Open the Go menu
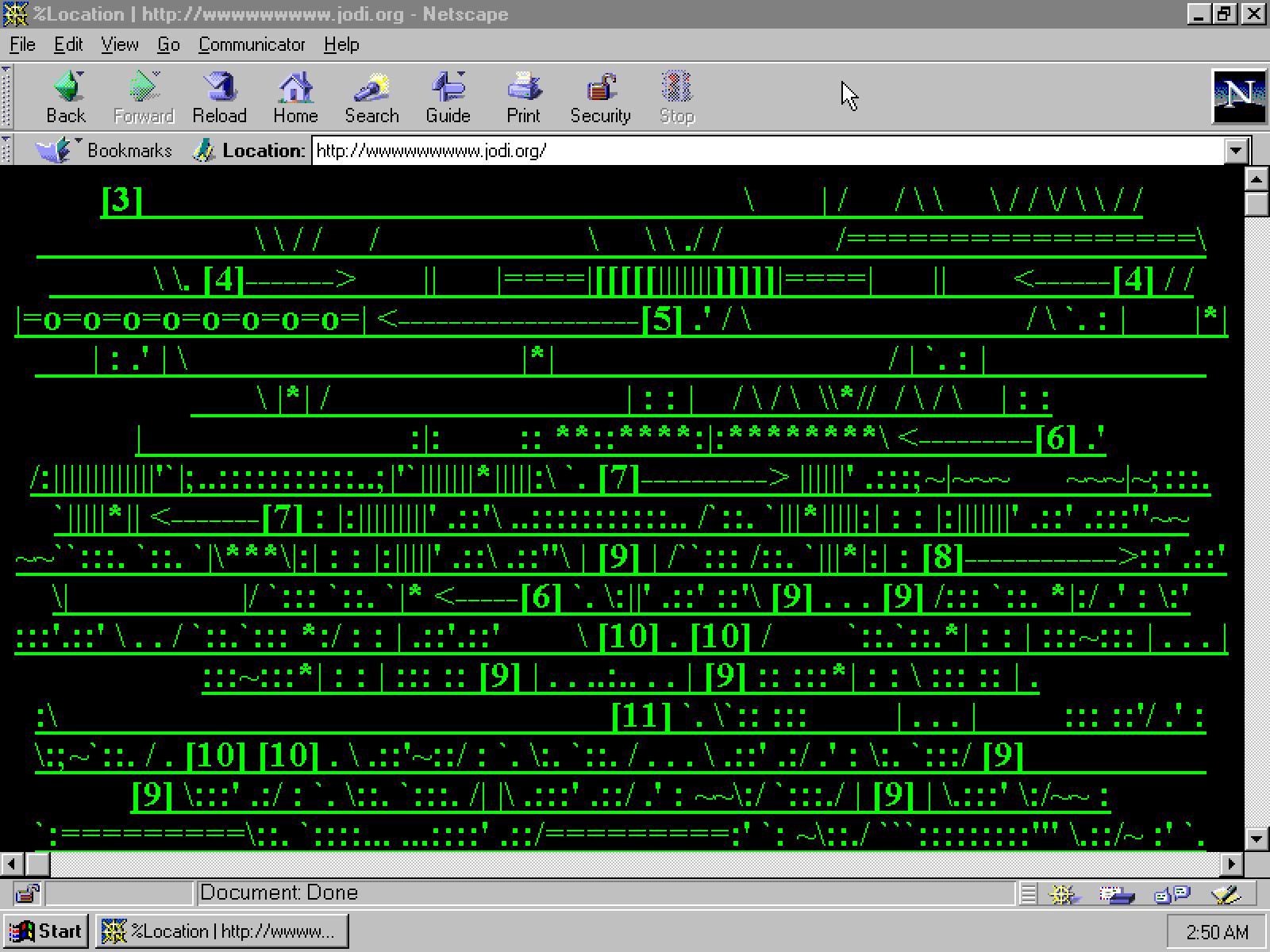 coord(168,45)
